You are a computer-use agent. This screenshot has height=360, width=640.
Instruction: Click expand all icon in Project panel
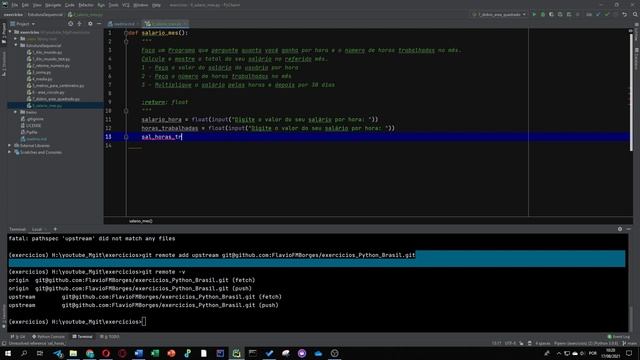click(80, 24)
